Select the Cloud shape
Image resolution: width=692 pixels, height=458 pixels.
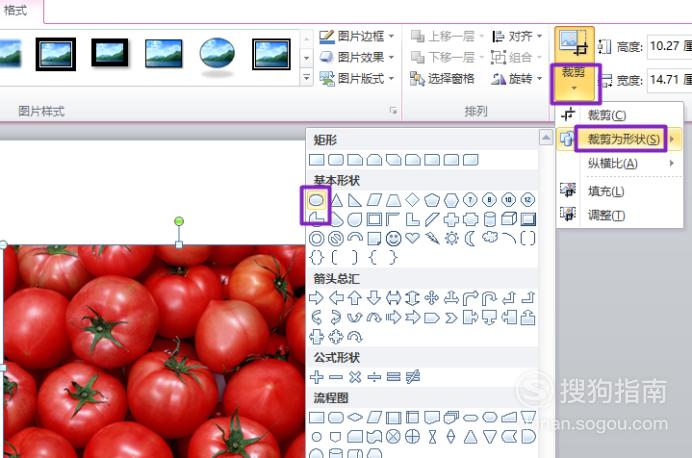[x=489, y=238]
